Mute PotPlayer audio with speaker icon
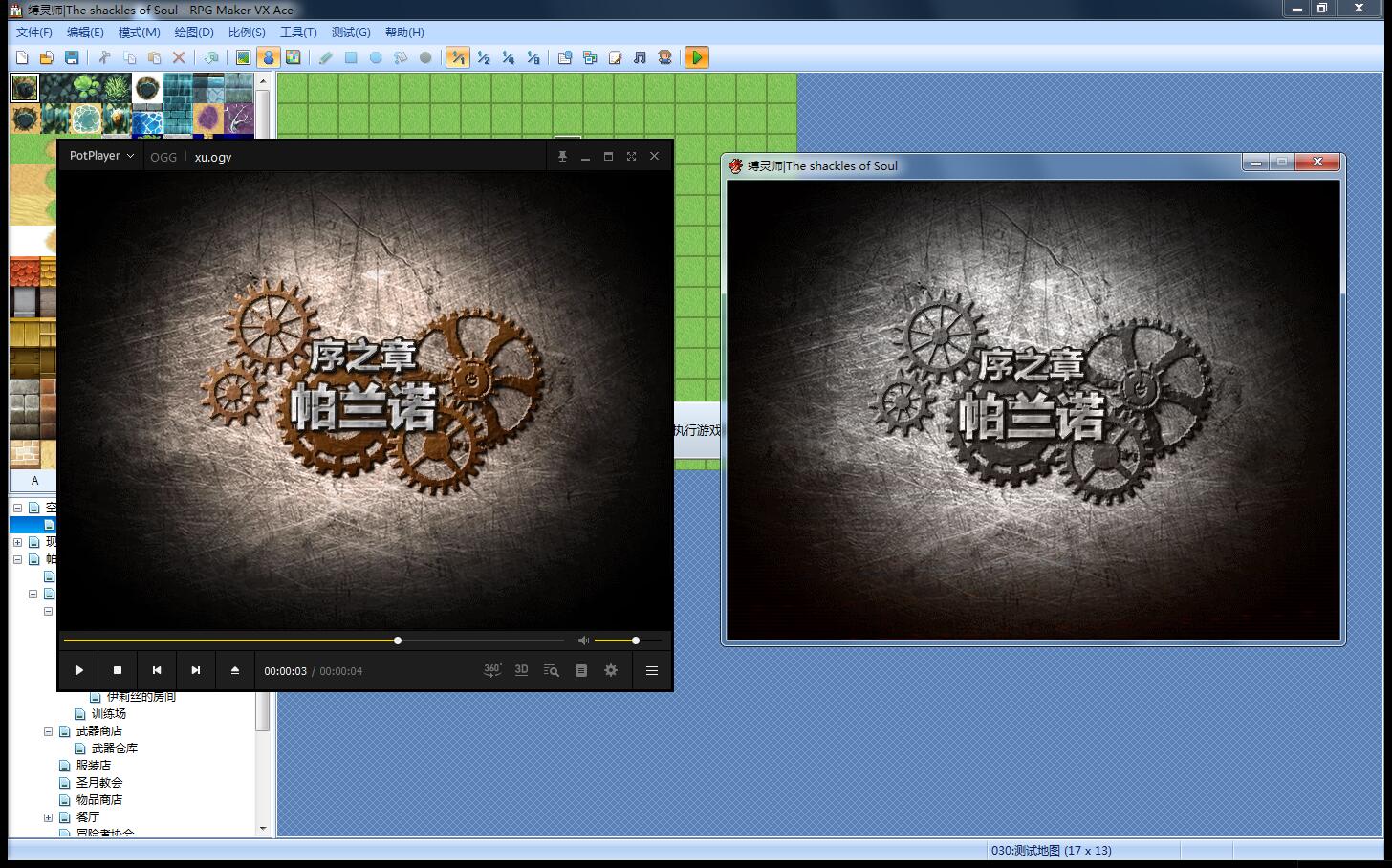The image size is (1392, 868). (583, 640)
